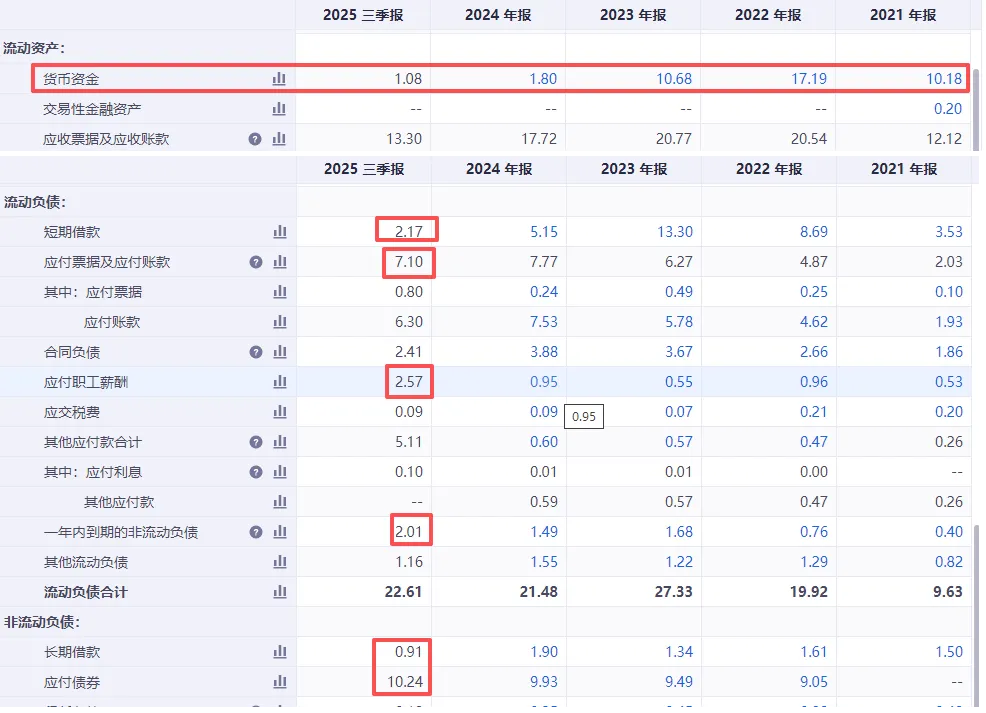Open 交易性金融资产 2021 value 0.20 link
The height and width of the screenshot is (713, 986).
pyautogui.click(x=948, y=109)
